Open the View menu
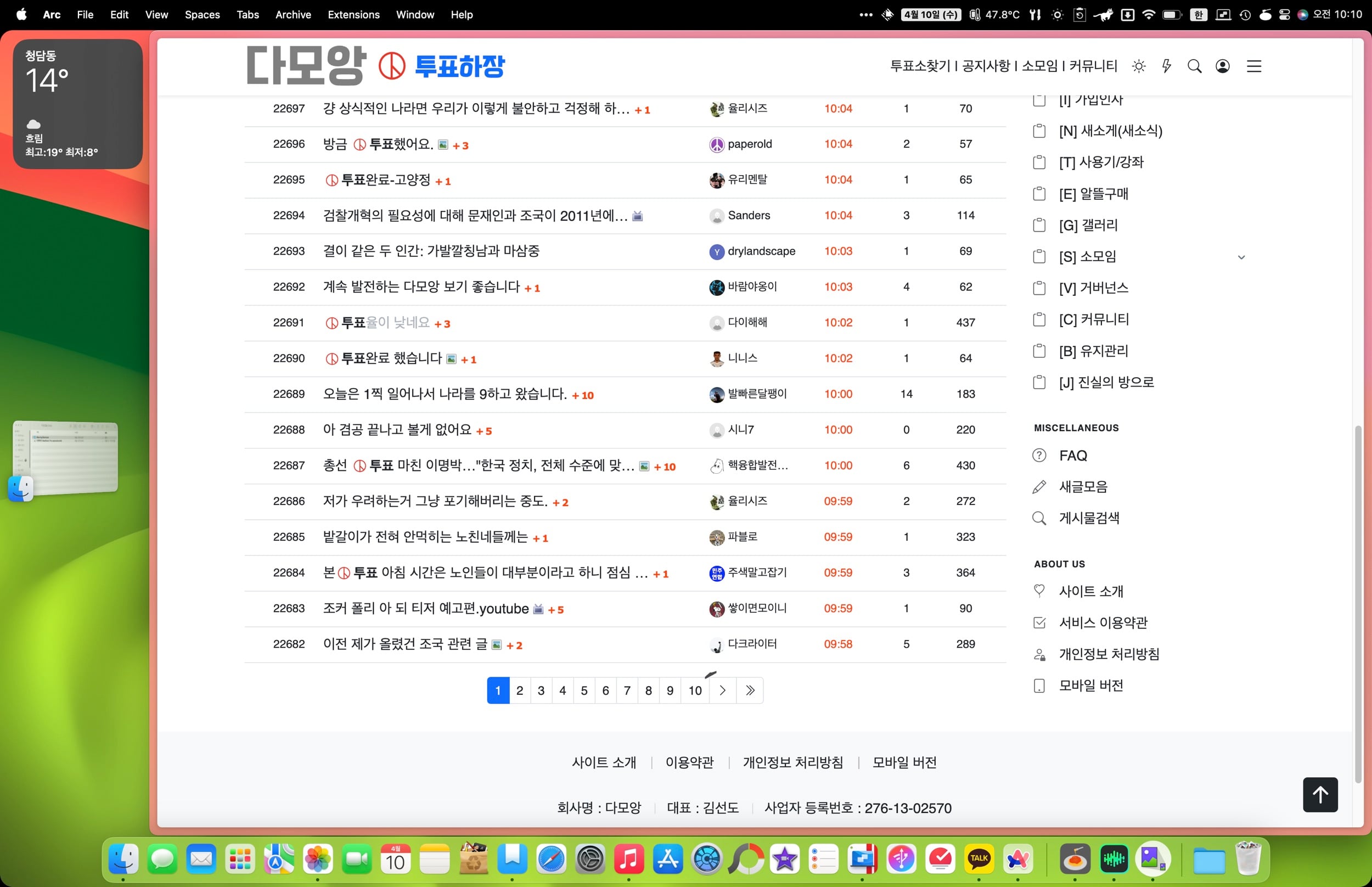 coord(156,14)
